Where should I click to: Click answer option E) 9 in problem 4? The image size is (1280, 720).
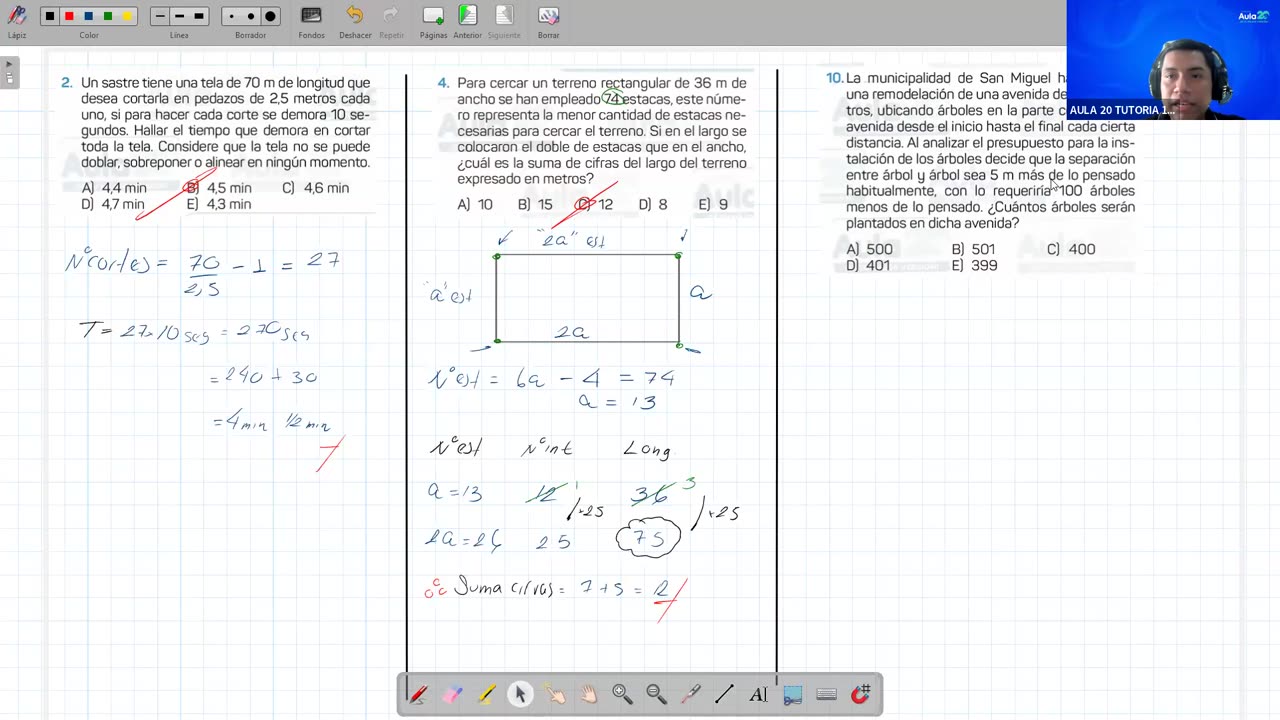tap(713, 204)
